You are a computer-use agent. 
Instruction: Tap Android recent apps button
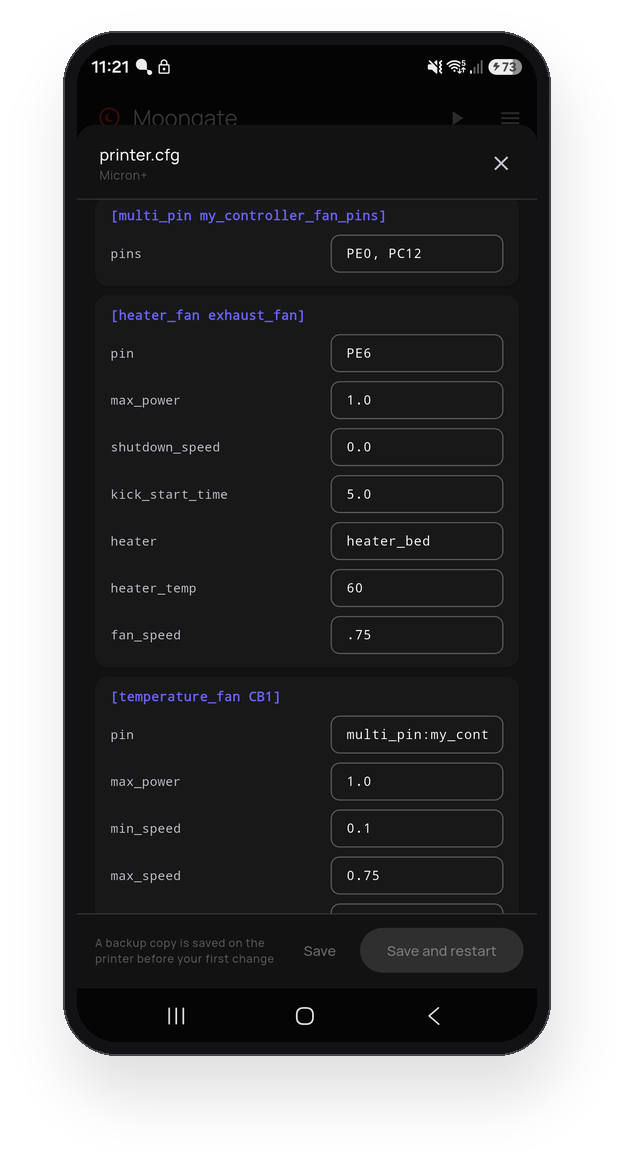coord(176,1016)
